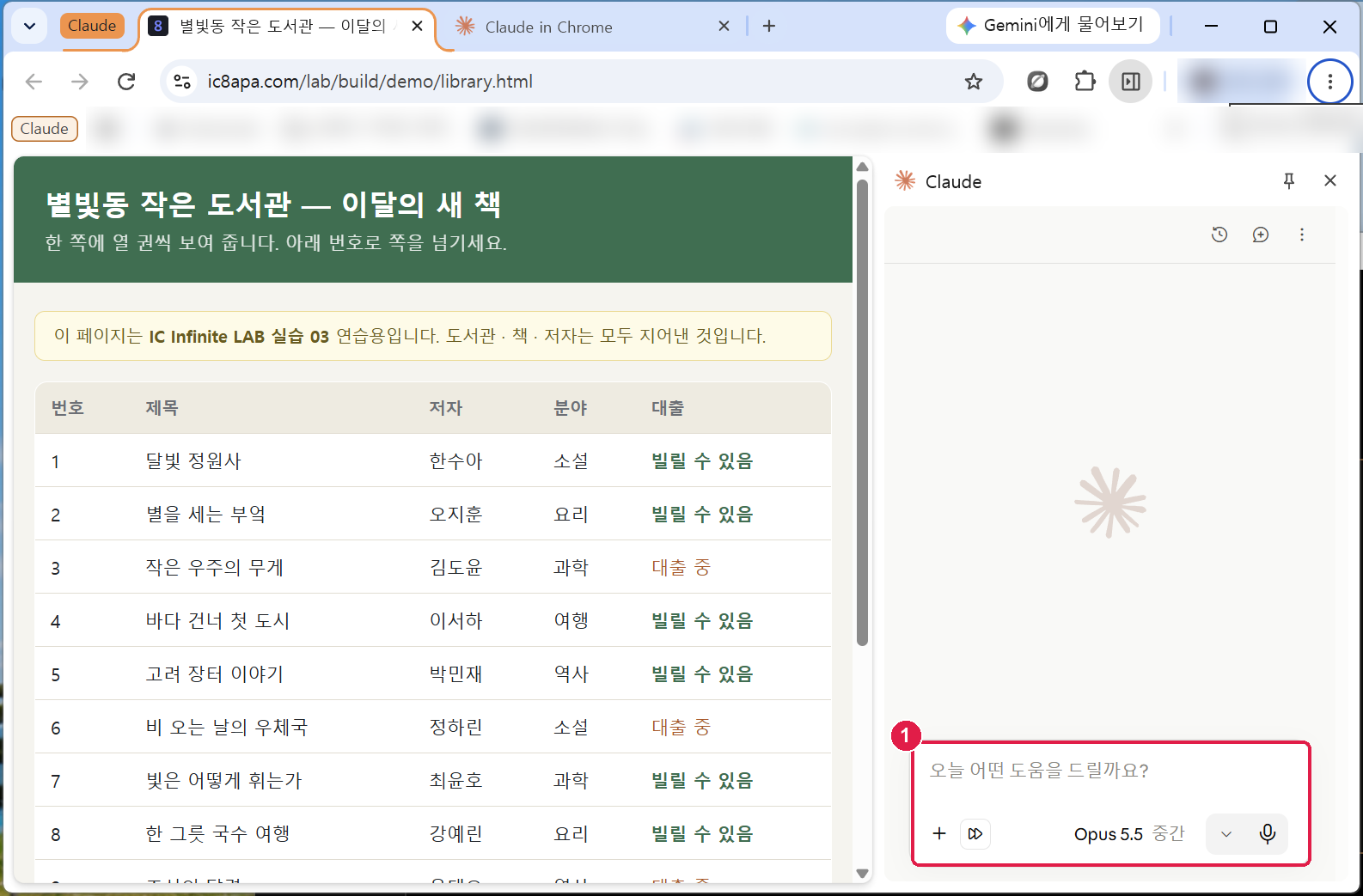
Task: Click the 대출 중 status for 작은 우주의 무게
Action: (681, 568)
